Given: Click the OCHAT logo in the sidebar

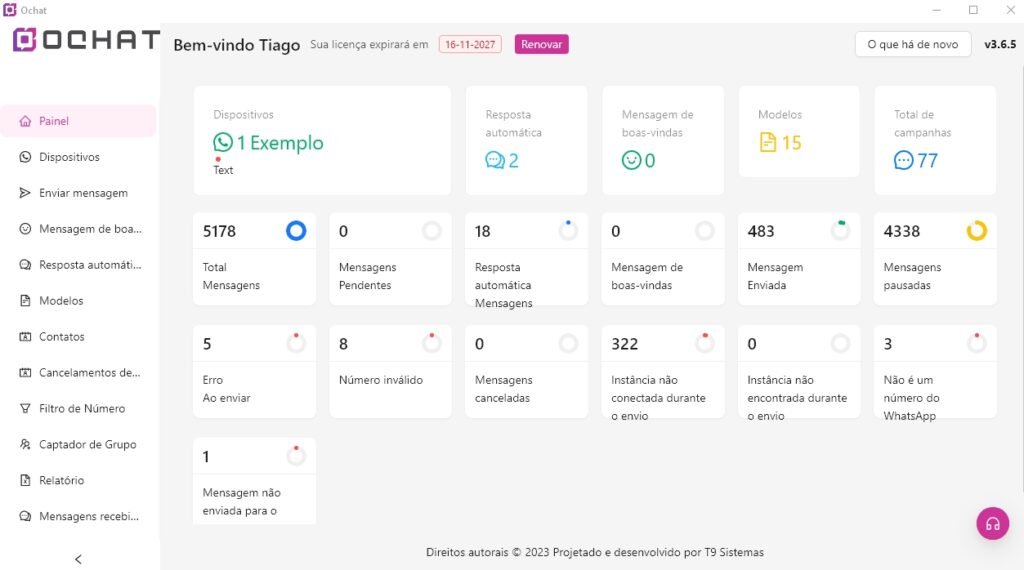Looking at the screenshot, I should coord(86,40).
